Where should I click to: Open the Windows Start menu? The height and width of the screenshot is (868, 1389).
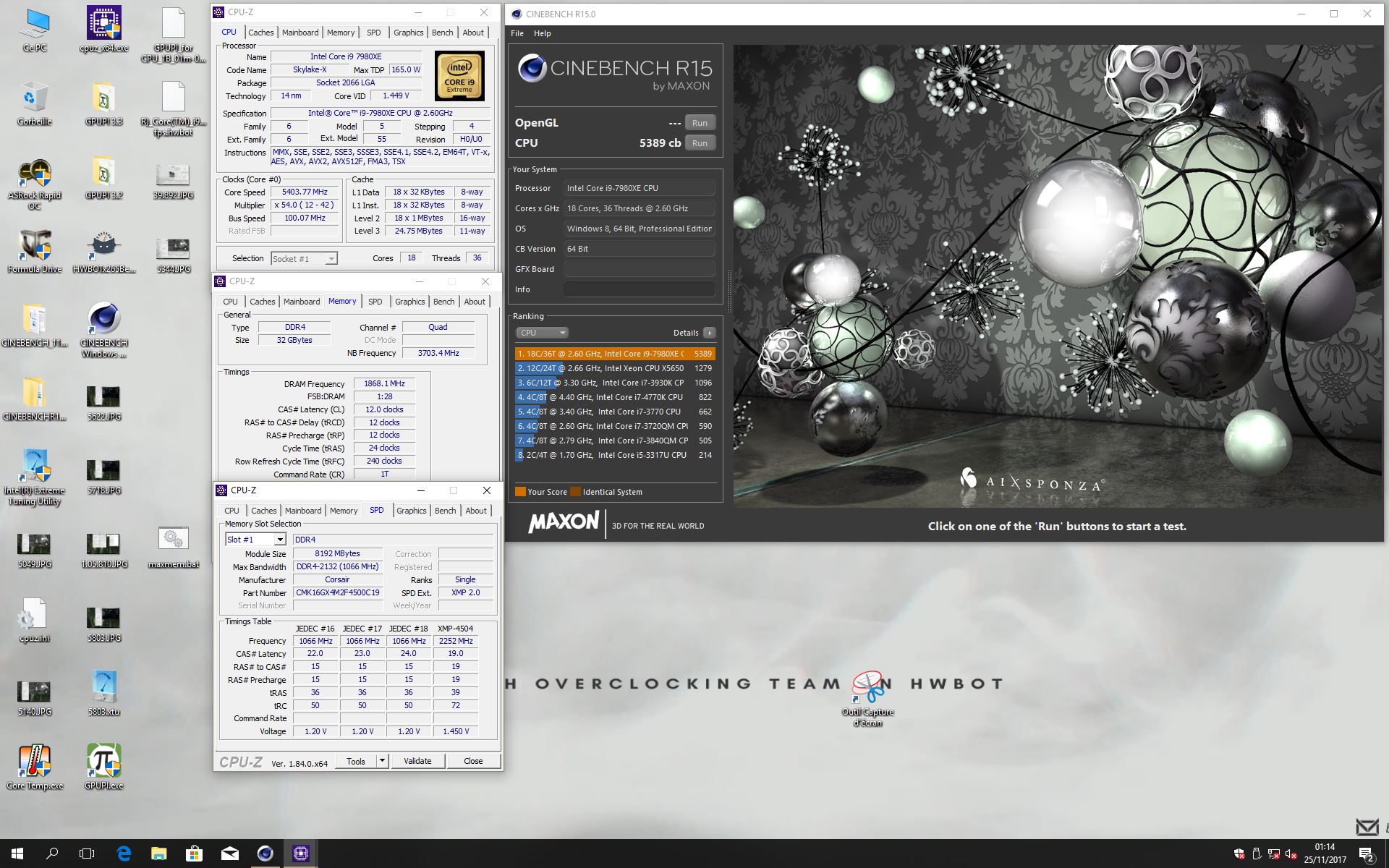pos(17,854)
